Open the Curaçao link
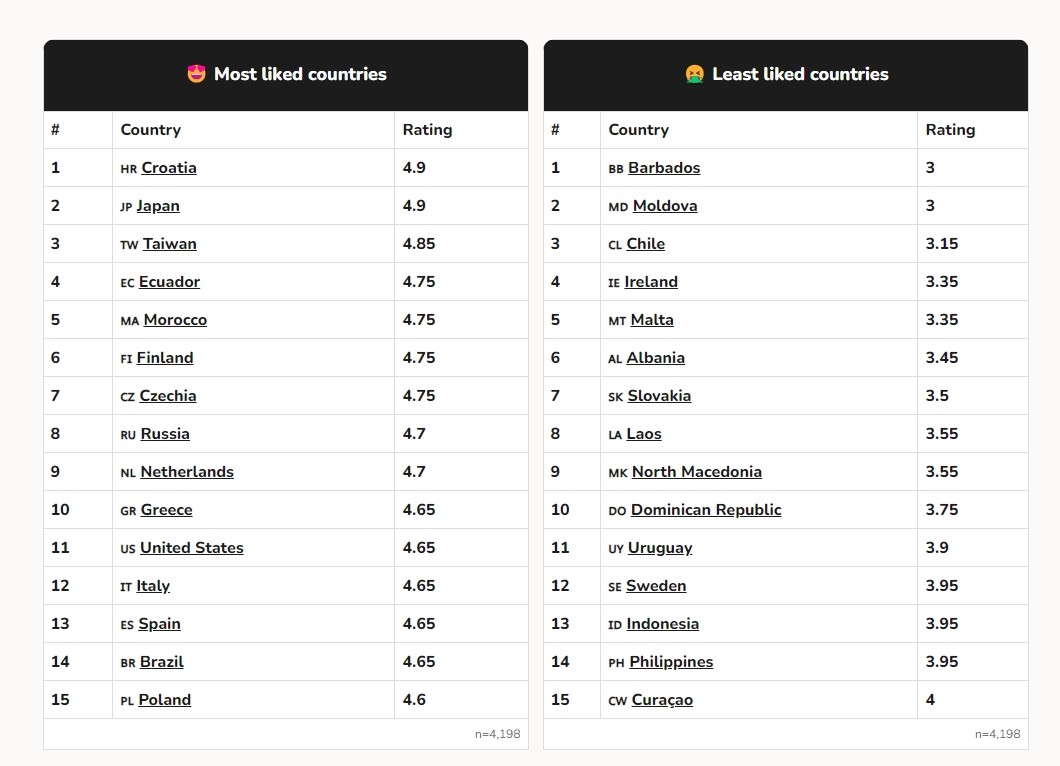 click(x=662, y=700)
